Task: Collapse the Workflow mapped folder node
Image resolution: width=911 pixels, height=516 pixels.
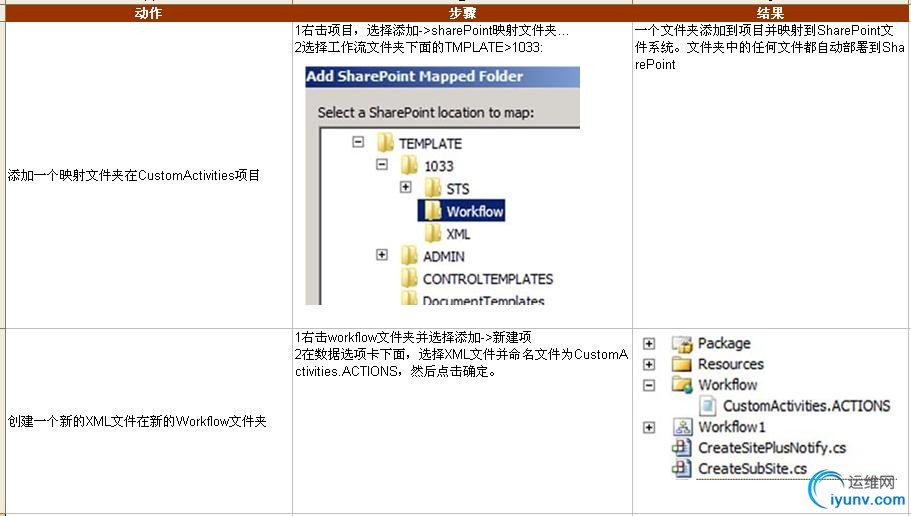Action: coord(649,385)
